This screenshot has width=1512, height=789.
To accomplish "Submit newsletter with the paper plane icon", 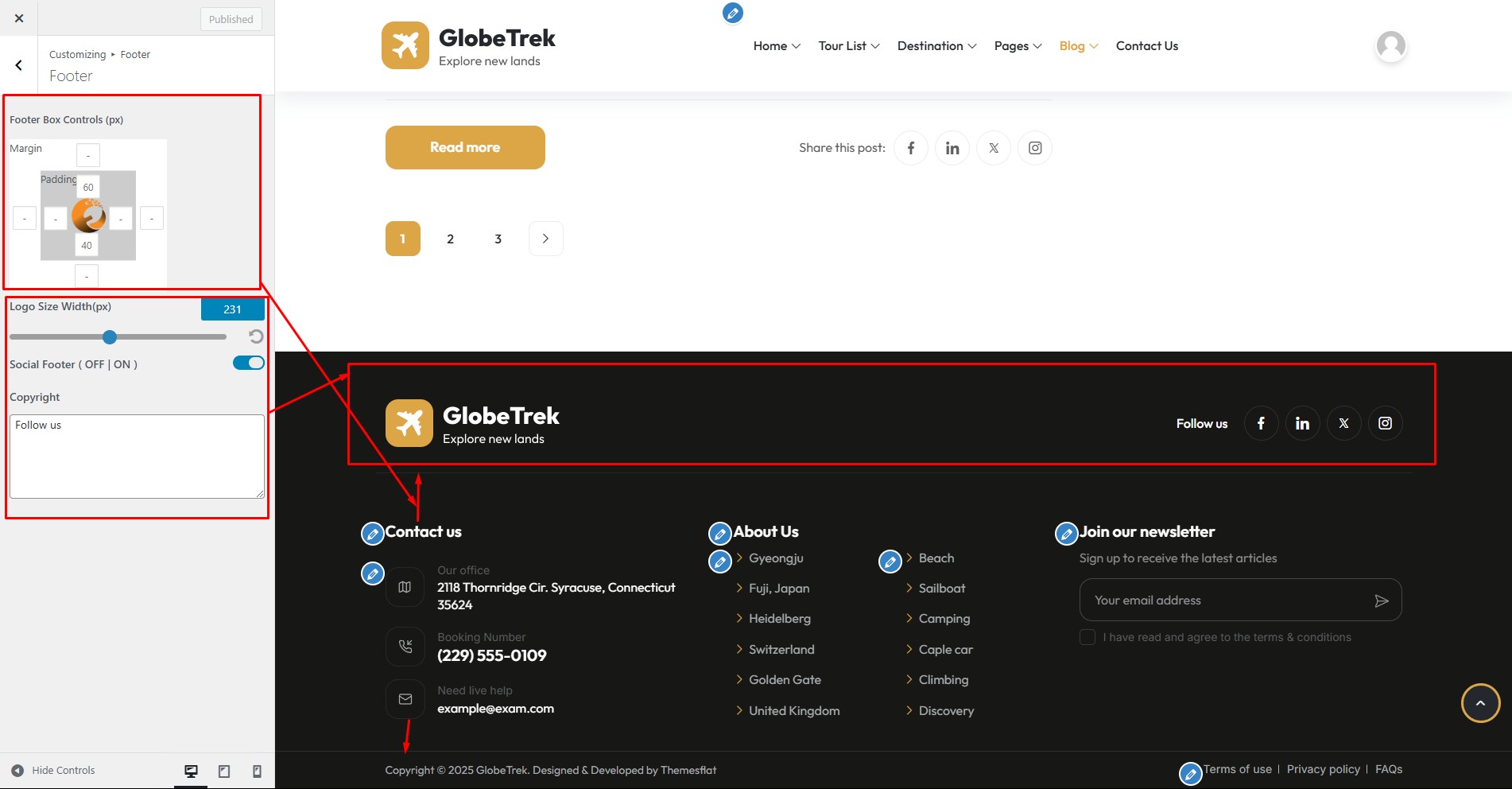I will [1382, 600].
